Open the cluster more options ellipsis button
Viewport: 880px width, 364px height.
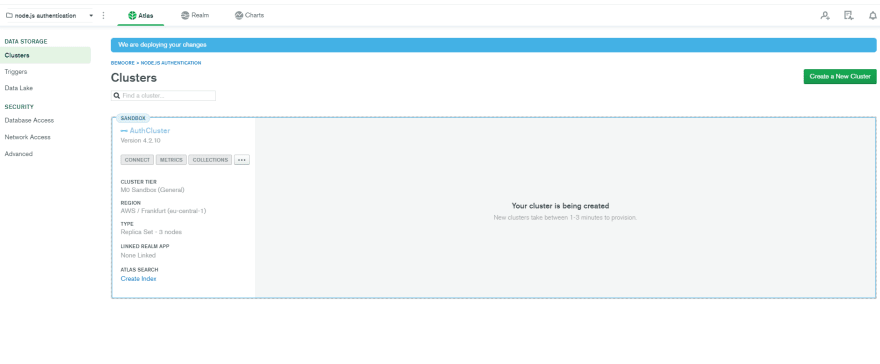coord(242,160)
